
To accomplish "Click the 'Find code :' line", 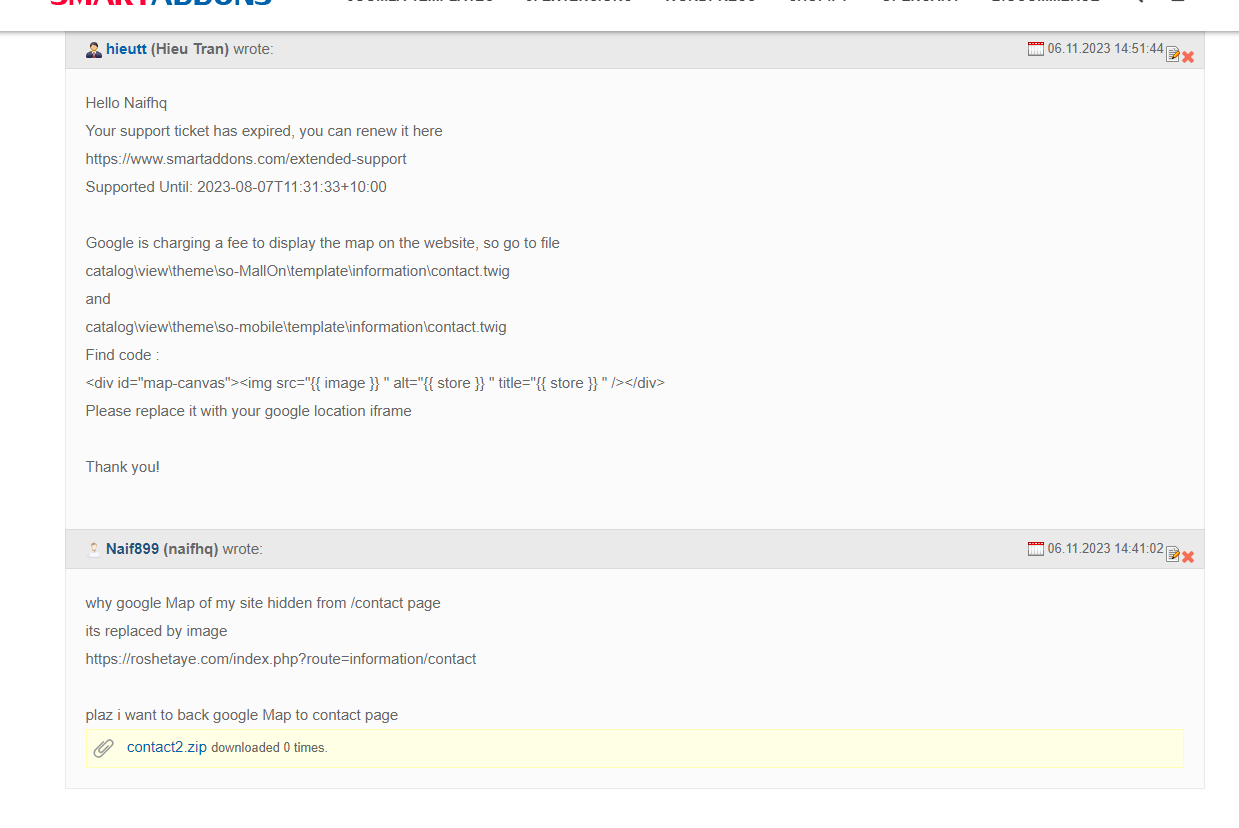I will coord(123,355).
